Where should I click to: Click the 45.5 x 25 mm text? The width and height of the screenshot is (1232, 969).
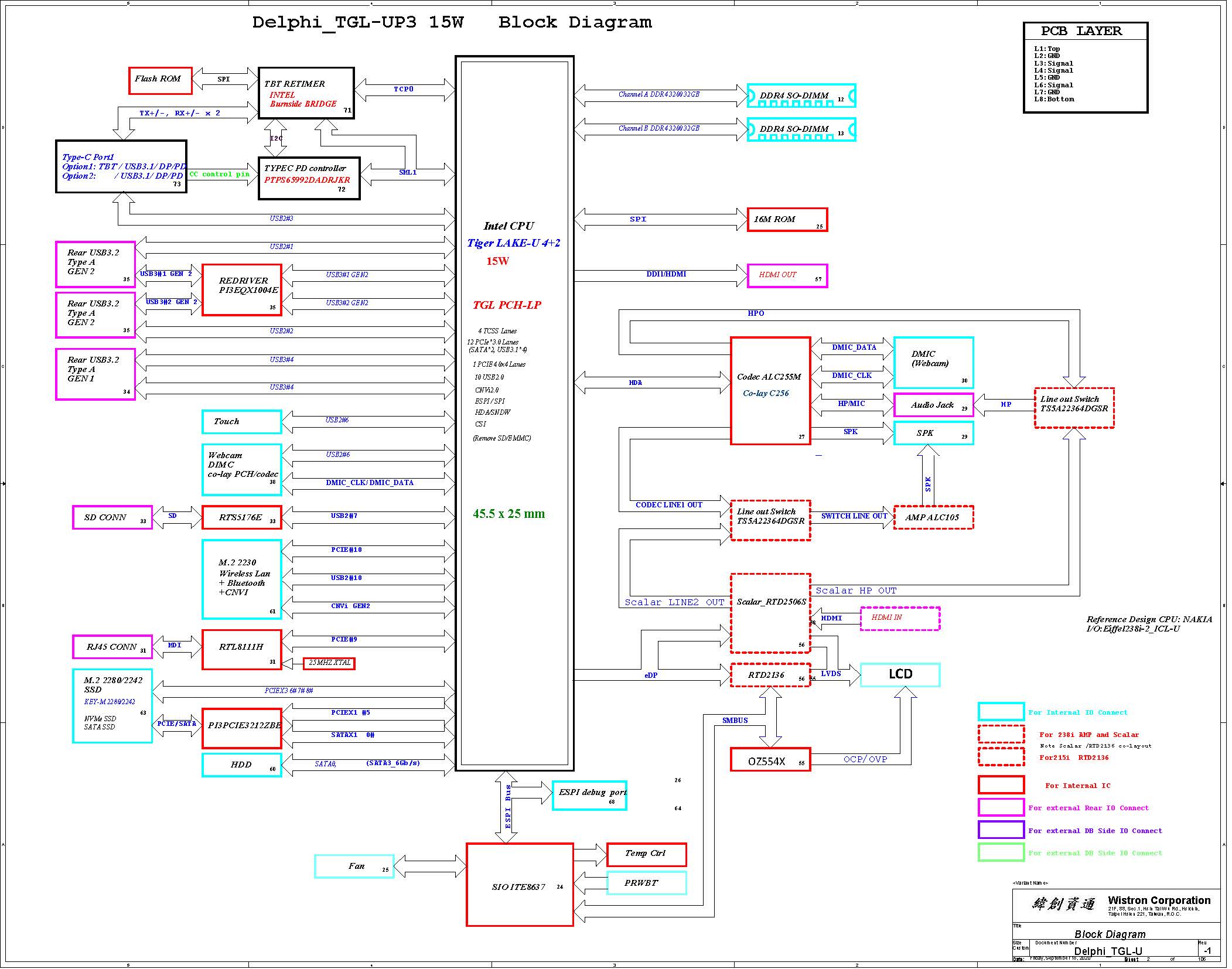click(x=509, y=514)
